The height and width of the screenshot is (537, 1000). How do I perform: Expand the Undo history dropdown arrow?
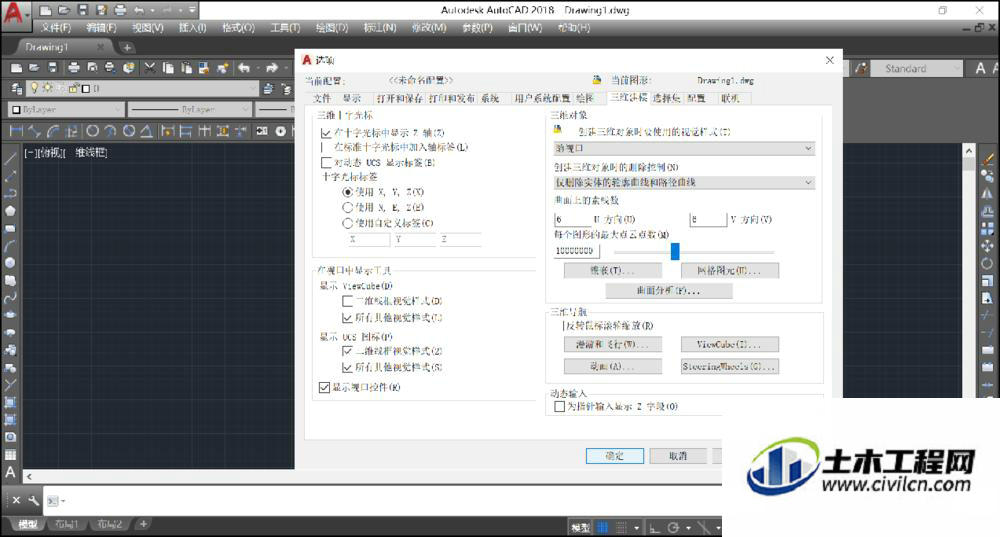(x=152, y=10)
